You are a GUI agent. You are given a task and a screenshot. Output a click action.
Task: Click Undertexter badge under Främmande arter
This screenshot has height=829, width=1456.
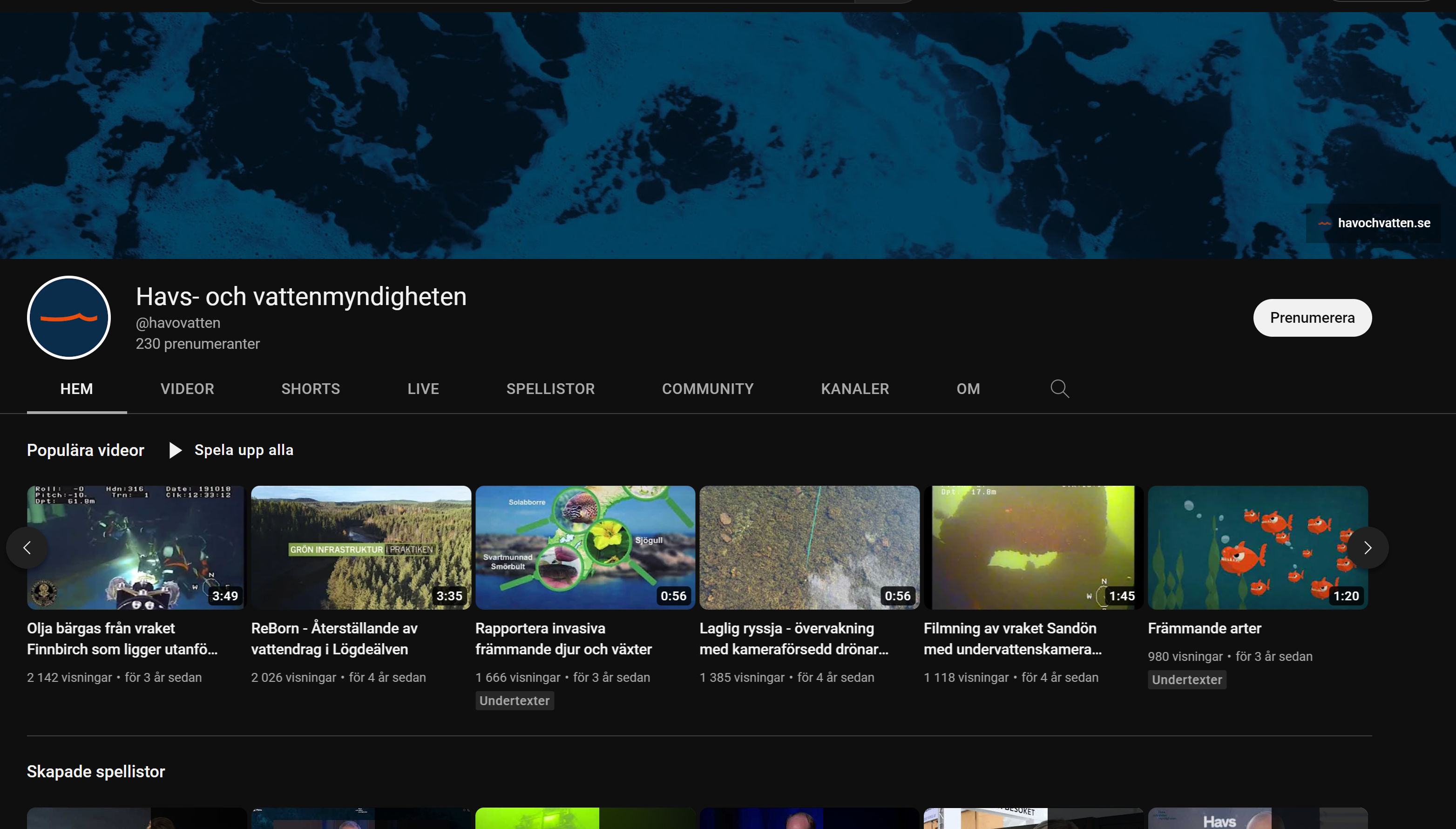1187,680
